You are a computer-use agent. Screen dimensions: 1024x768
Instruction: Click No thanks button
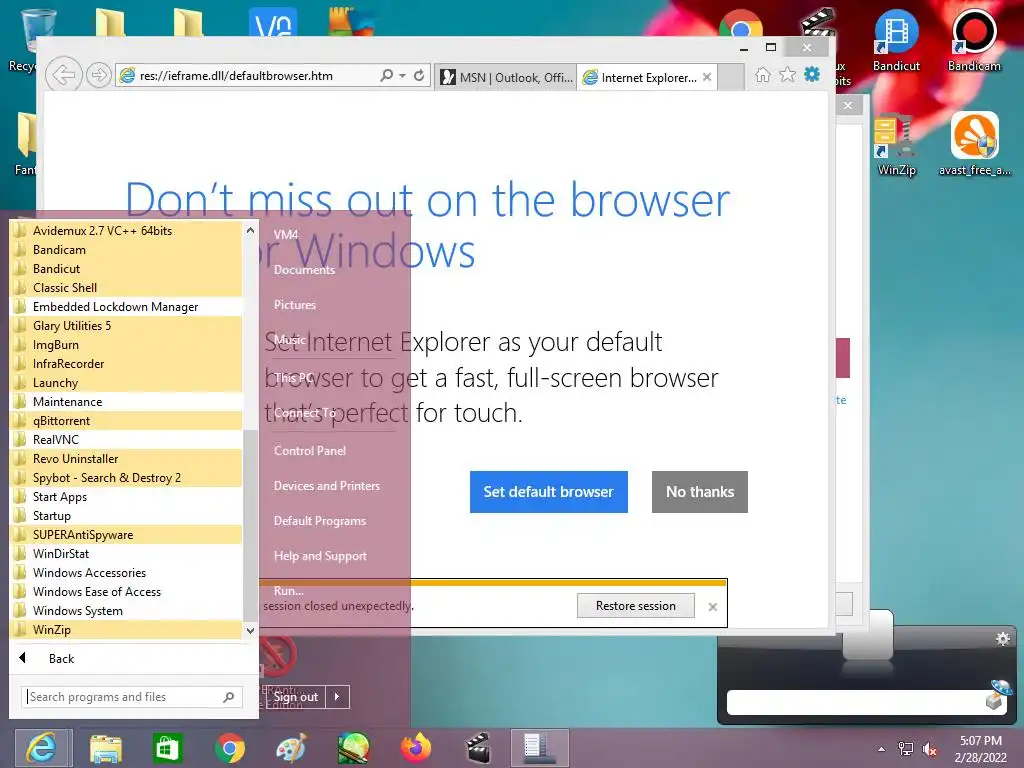pyautogui.click(x=699, y=492)
